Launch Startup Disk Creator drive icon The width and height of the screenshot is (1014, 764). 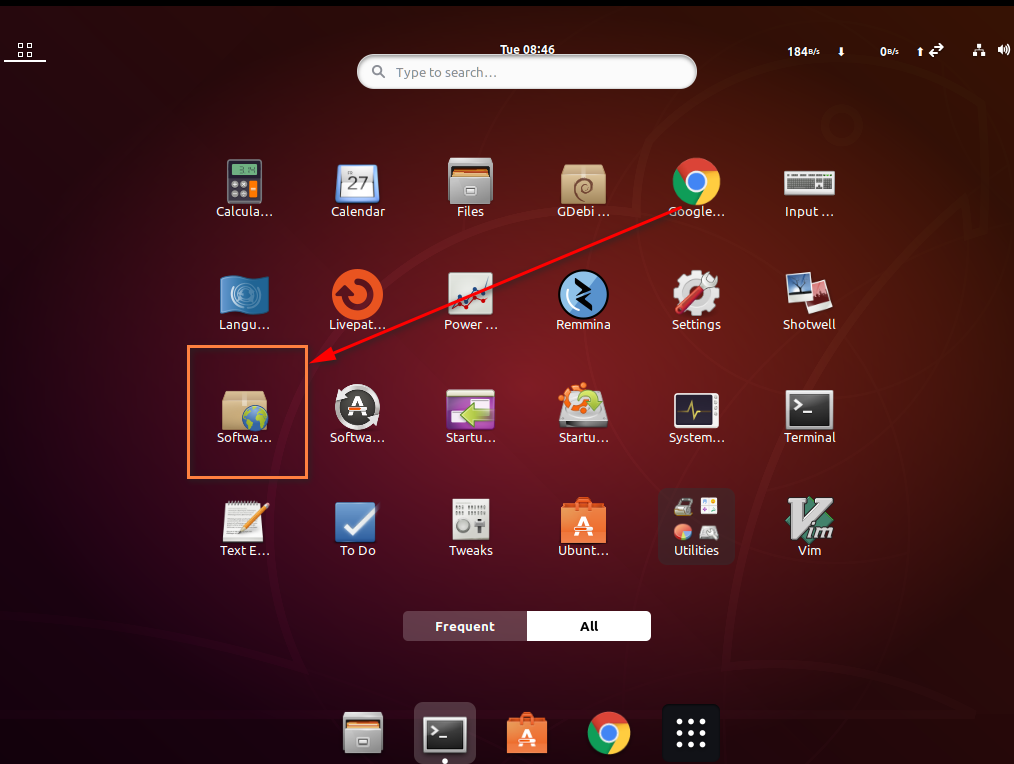click(583, 414)
